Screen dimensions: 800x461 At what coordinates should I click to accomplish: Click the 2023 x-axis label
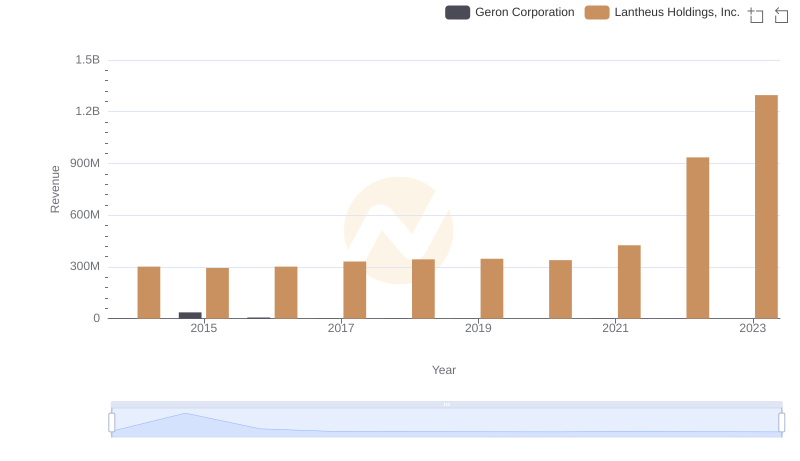click(753, 328)
